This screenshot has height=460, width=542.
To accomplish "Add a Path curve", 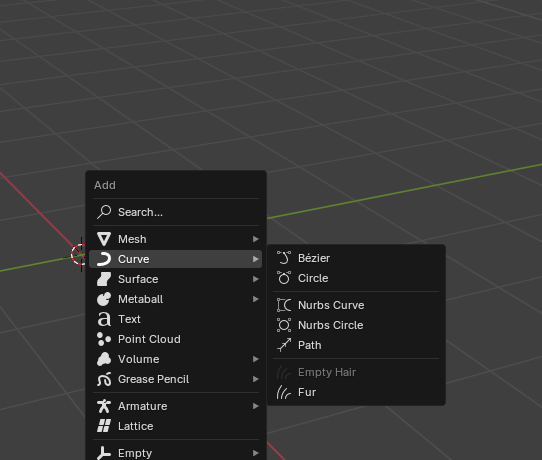I will [356, 345].
